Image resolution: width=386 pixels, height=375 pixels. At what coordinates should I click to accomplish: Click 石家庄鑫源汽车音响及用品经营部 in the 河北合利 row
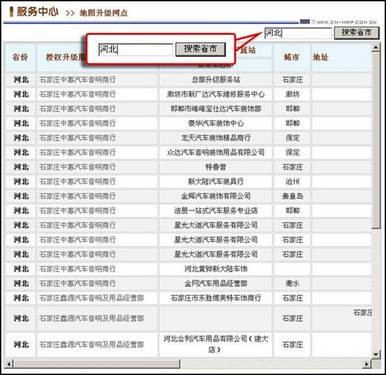point(92,344)
